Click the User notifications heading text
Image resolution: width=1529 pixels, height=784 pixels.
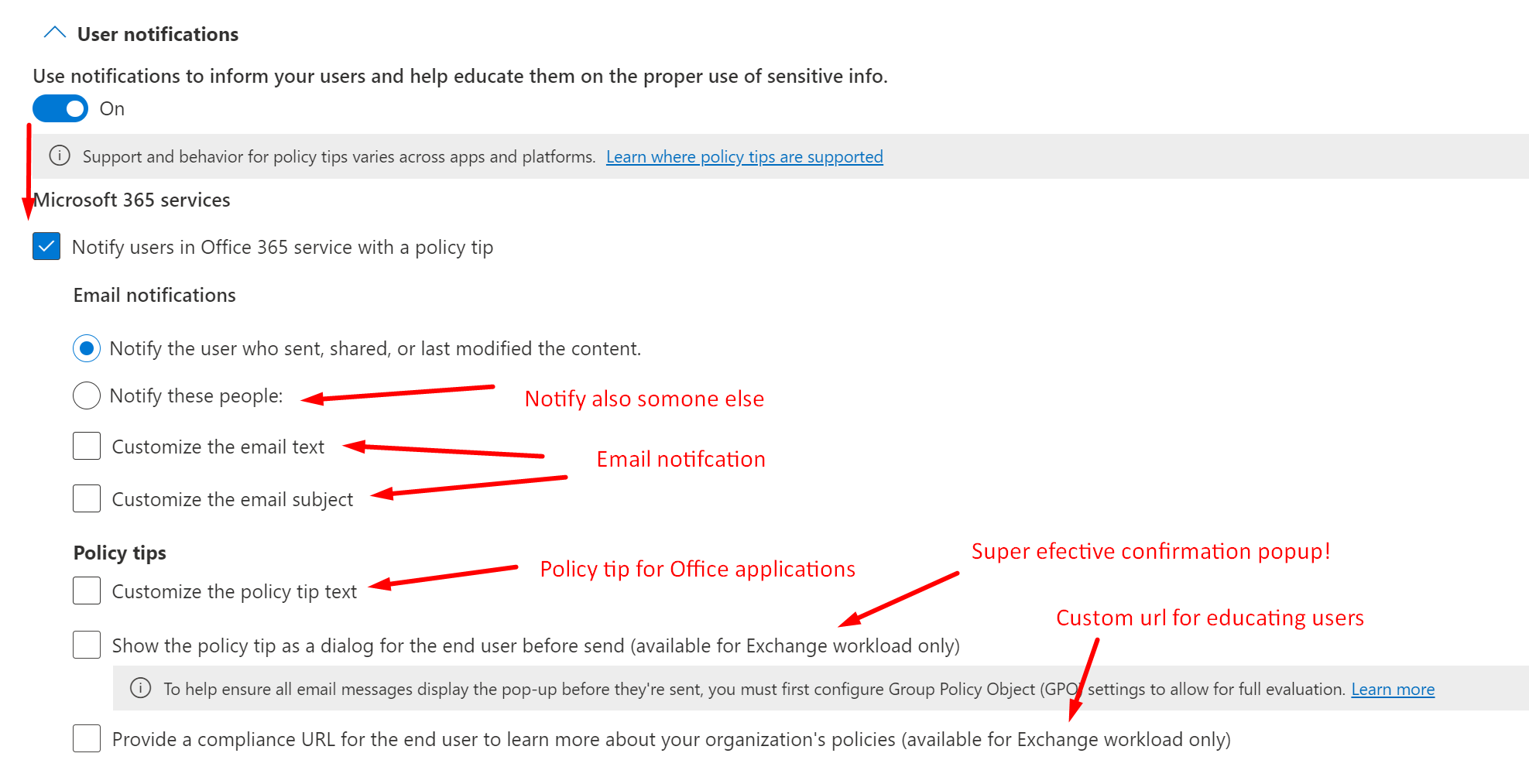tap(157, 35)
